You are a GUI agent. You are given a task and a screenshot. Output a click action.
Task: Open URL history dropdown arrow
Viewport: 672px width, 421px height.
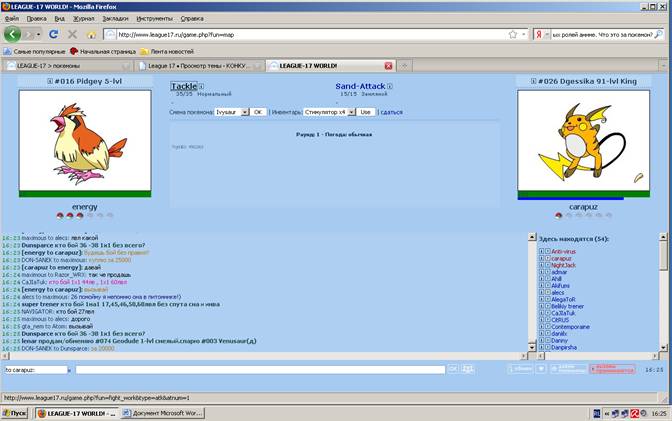[x=524, y=35]
